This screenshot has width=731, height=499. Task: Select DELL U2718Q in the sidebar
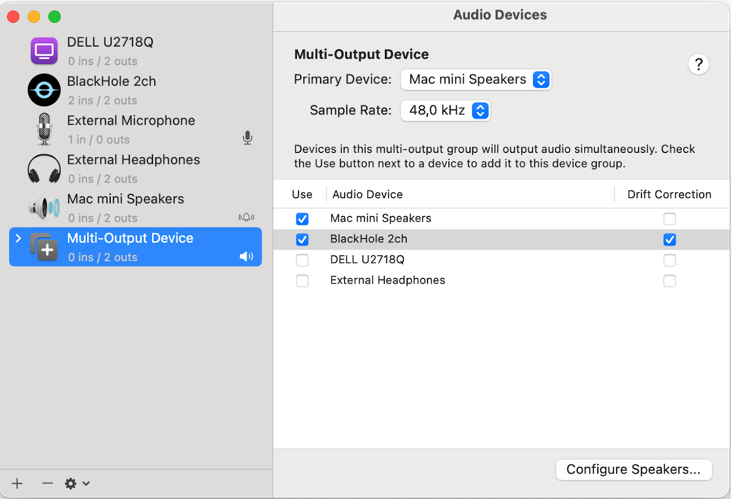coord(135,51)
